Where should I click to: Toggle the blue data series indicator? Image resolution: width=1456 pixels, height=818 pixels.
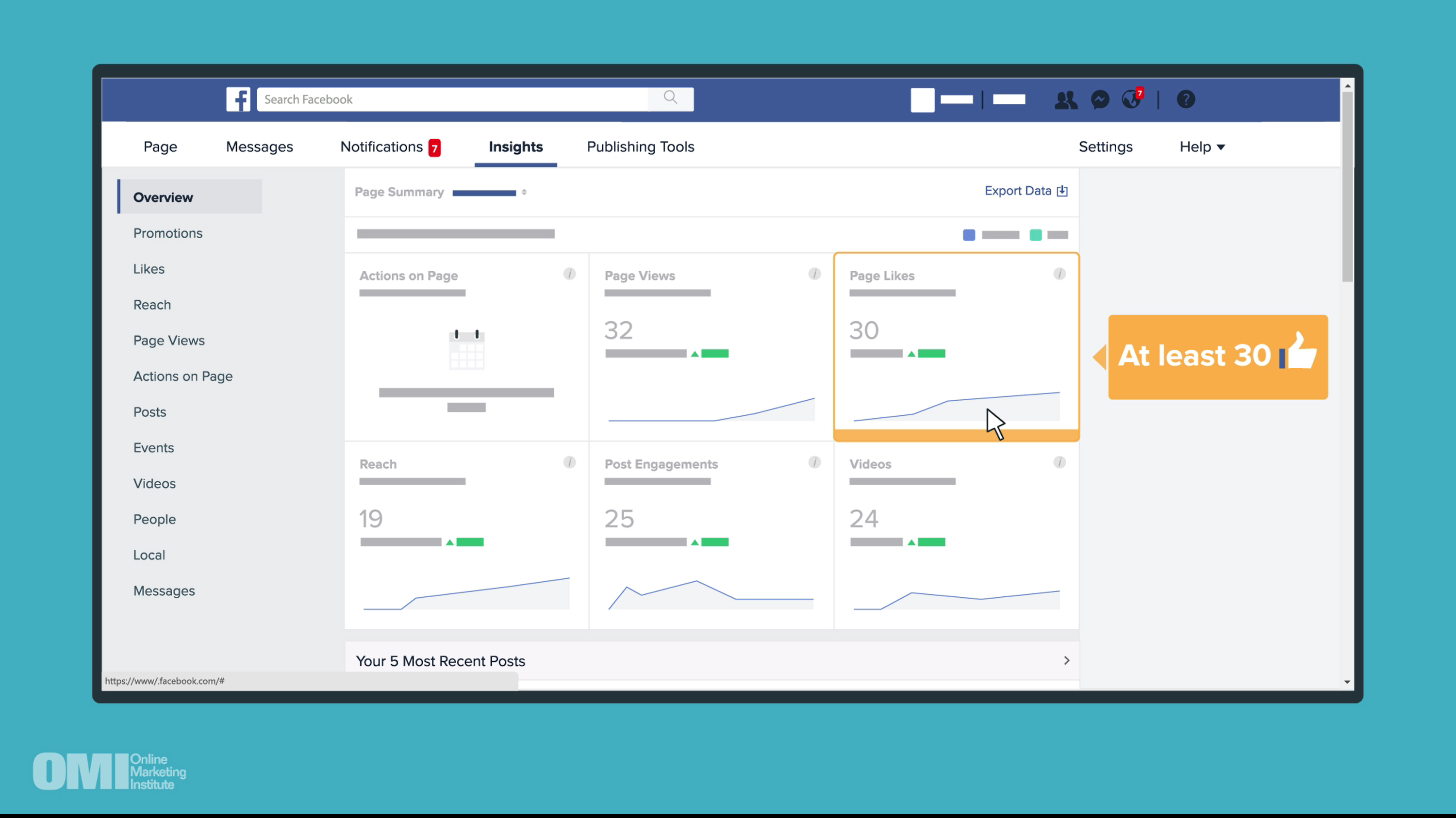point(968,235)
